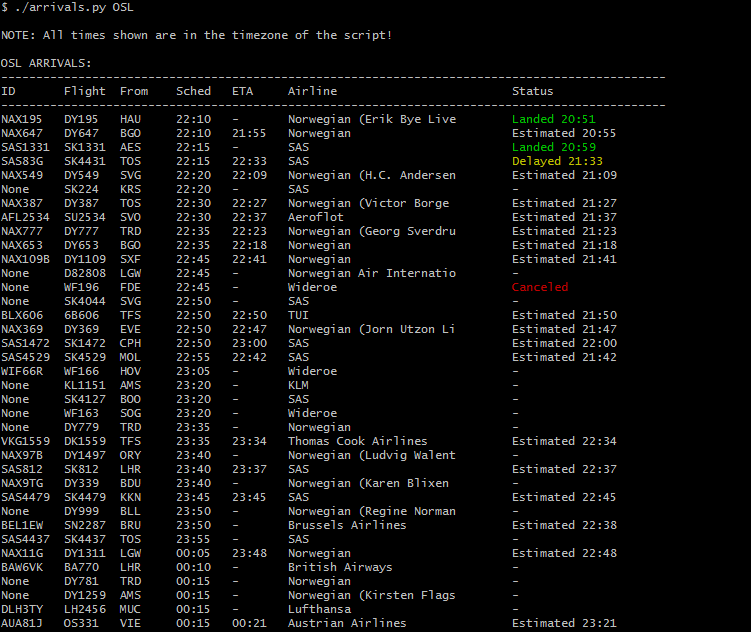Click 'Norwegian (Victor Borge' airline text
Image resolution: width=751 pixels, height=632 pixels.
368,203
